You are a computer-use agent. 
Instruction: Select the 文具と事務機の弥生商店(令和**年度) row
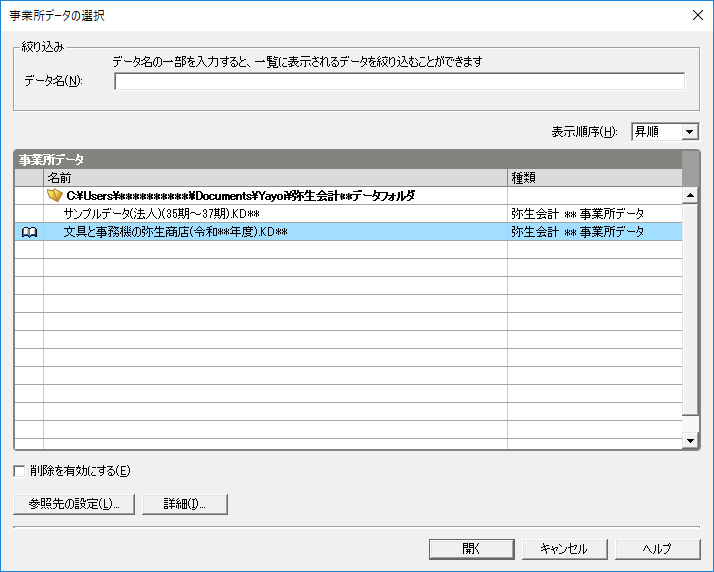click(x=348, y=232)
